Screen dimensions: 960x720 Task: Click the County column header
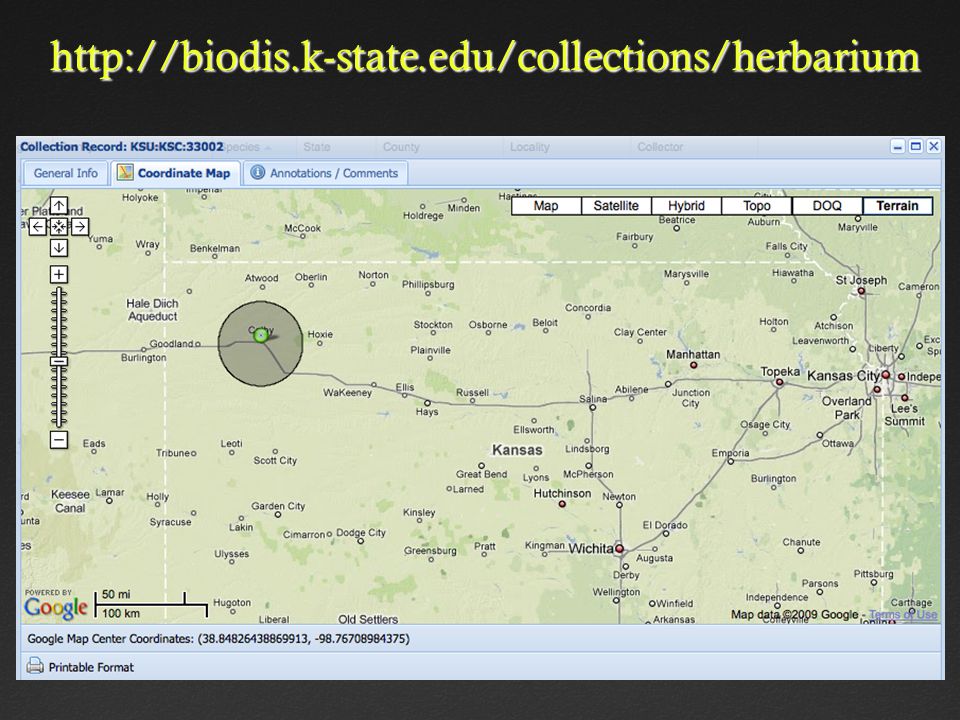(x=401, y=147)
